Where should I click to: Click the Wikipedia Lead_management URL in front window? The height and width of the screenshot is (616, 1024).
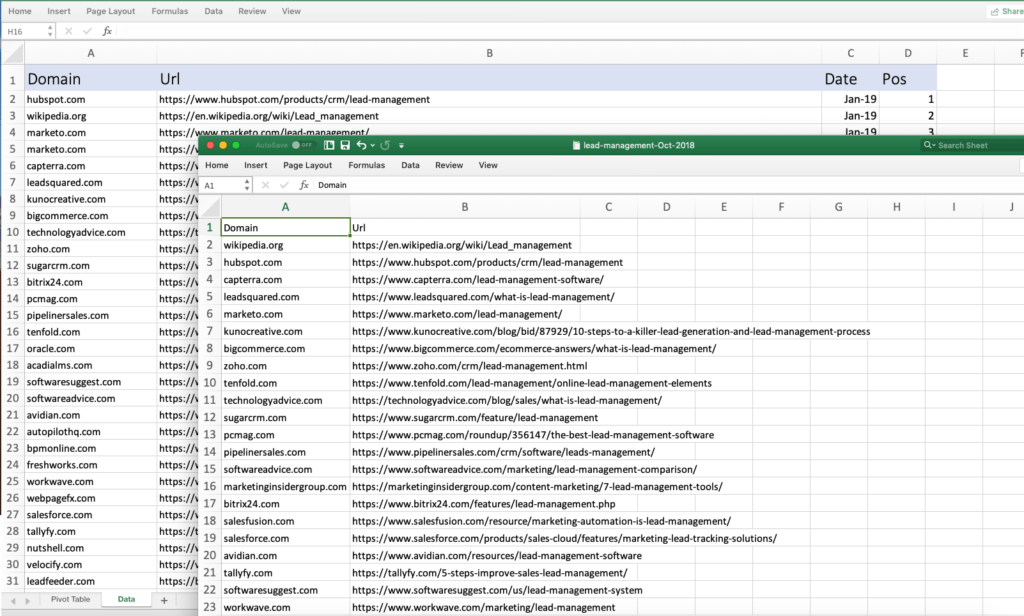tap(462, 245)
